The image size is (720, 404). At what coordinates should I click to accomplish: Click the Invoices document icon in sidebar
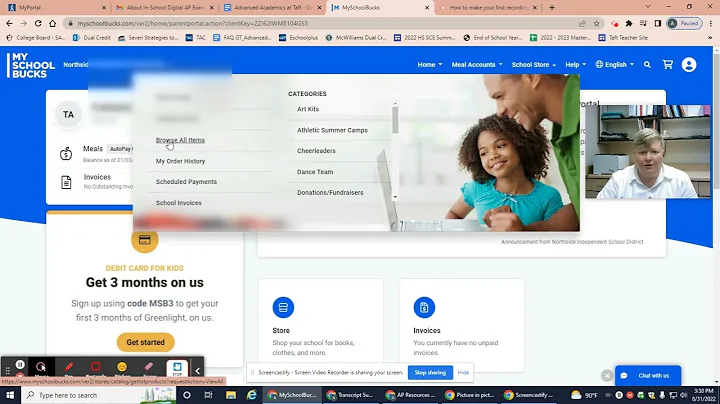click(66, 182)
